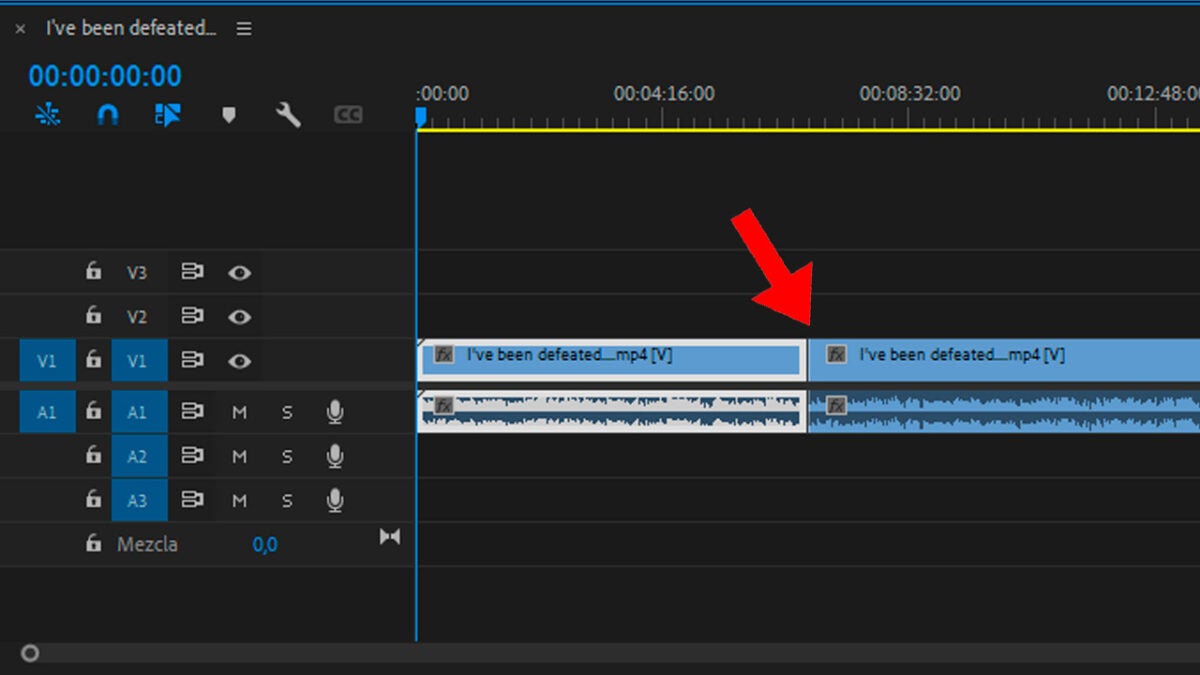Toggle lock on the V1 track
The height and width of the screenshot is (675, 1200).
(x=93, y=360)
